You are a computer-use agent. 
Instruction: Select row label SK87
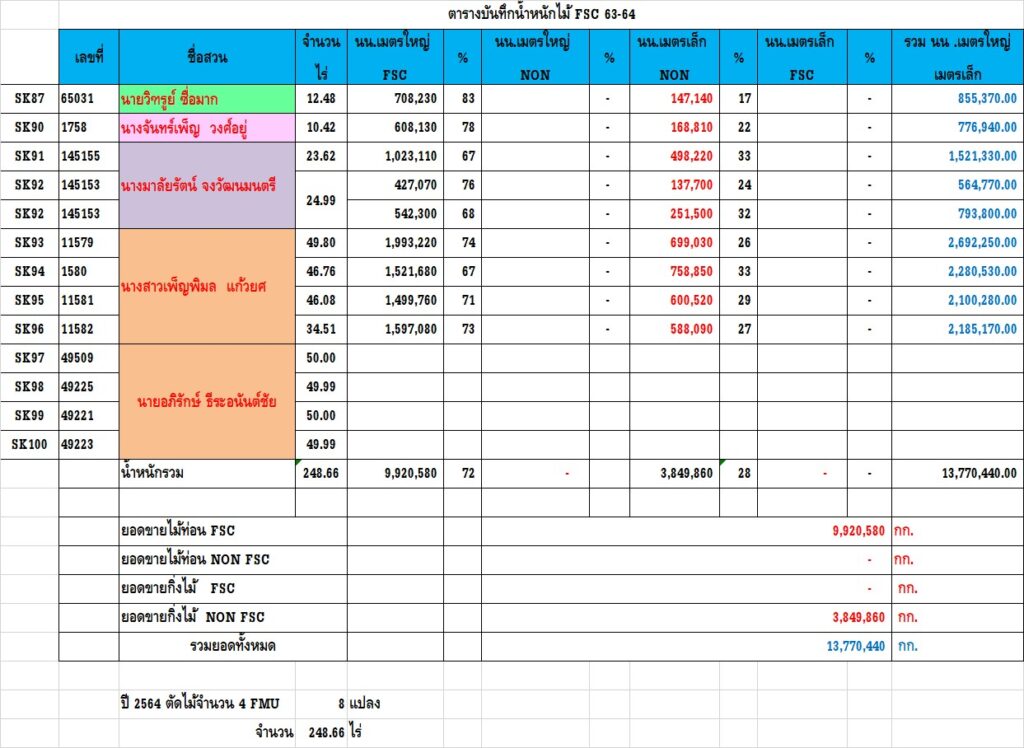pos(29,99)
